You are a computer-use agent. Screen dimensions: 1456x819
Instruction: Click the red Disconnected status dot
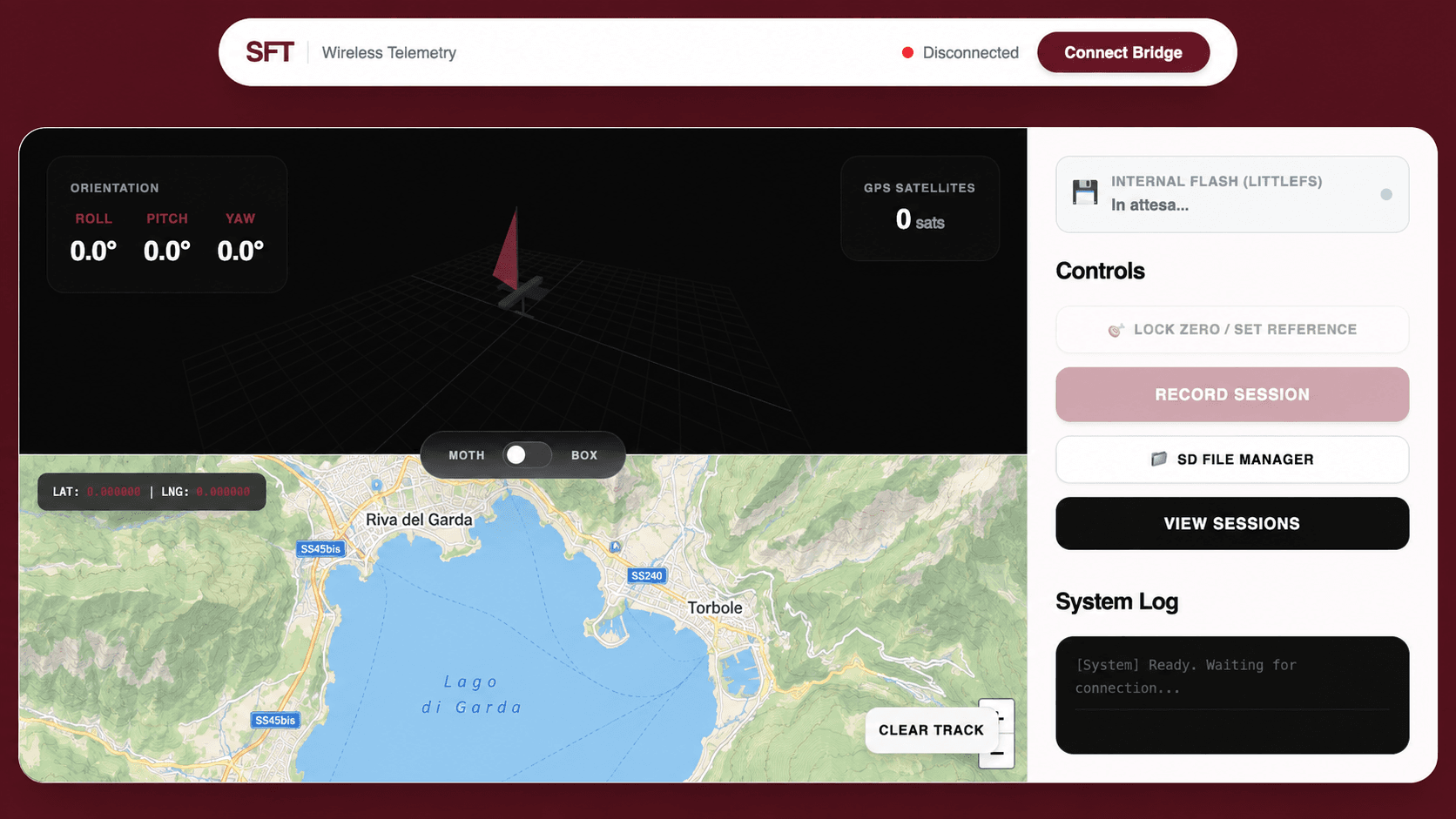pyautogui.click(x=907, y=52)
